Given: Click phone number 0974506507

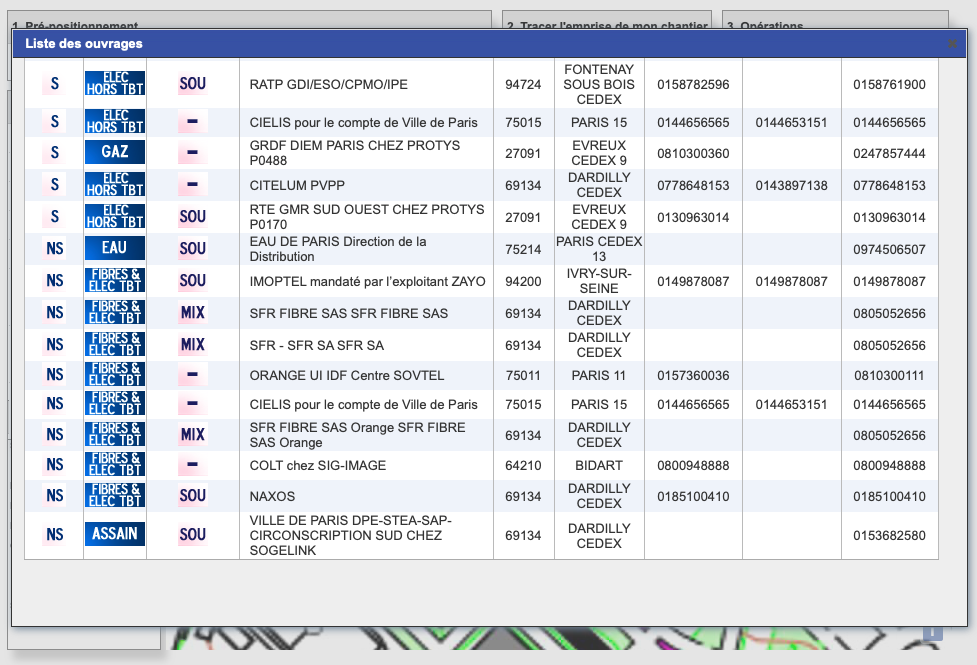Looking at the screenshot, I should point(889,249).
